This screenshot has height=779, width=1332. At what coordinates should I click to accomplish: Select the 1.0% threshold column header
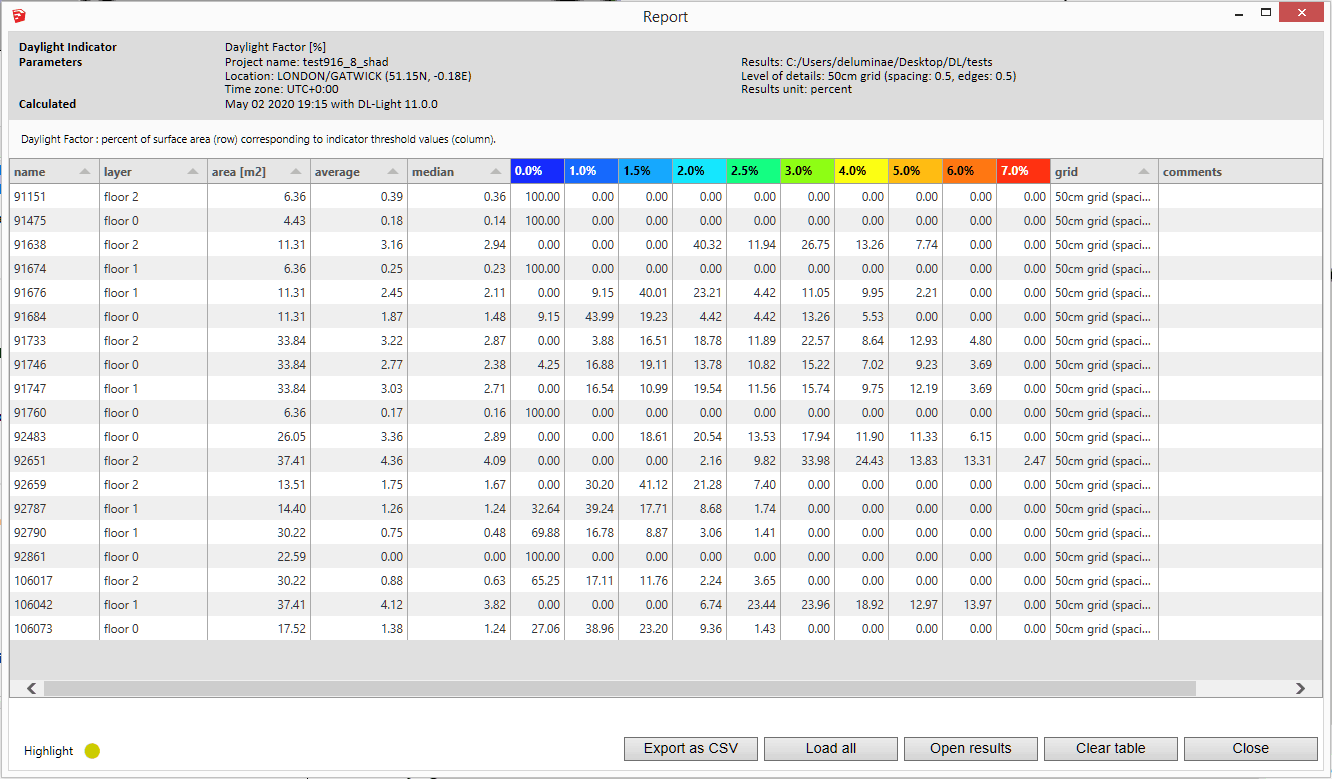click(591, 171)
